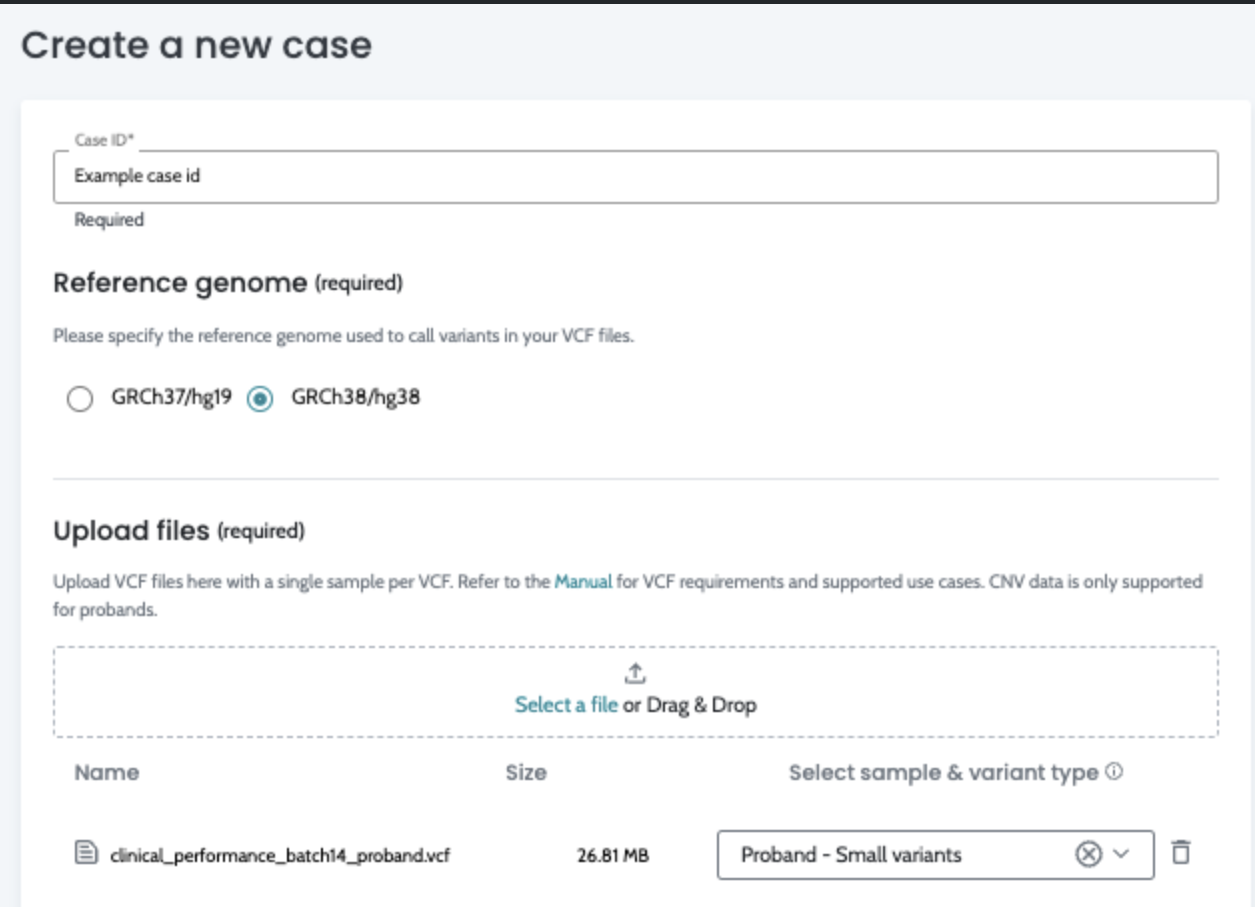The width and height of the screenshot is (1255, 907).
Task: Open the Manual link for VCF requirements
Action: (583, 581)
